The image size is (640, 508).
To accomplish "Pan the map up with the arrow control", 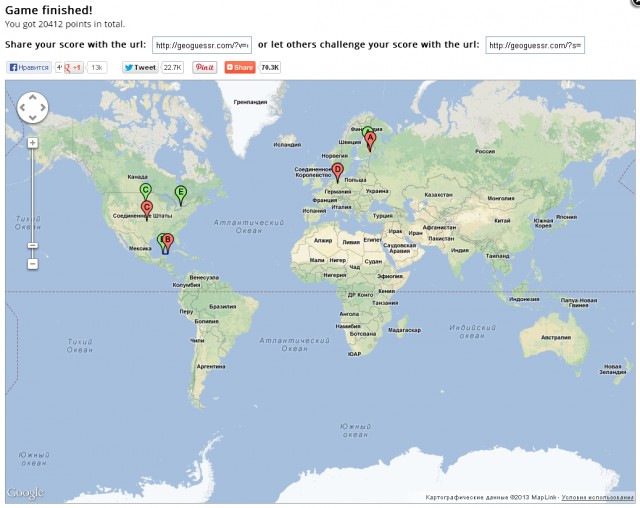I will (33, 97).
